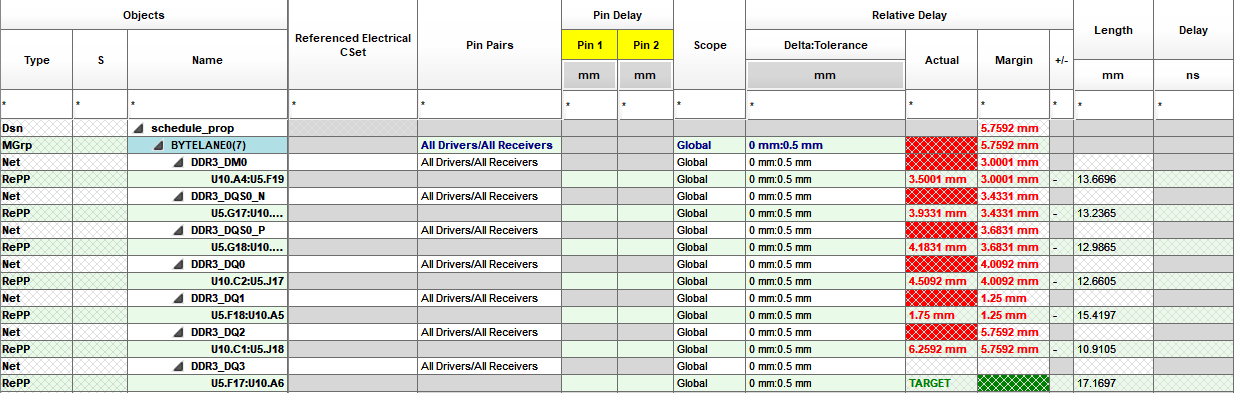The height and width of the screenshot is (393, 1235).
Task: Click the red Actual cell of BYTELANE0(7)
Action: point(941,145)
